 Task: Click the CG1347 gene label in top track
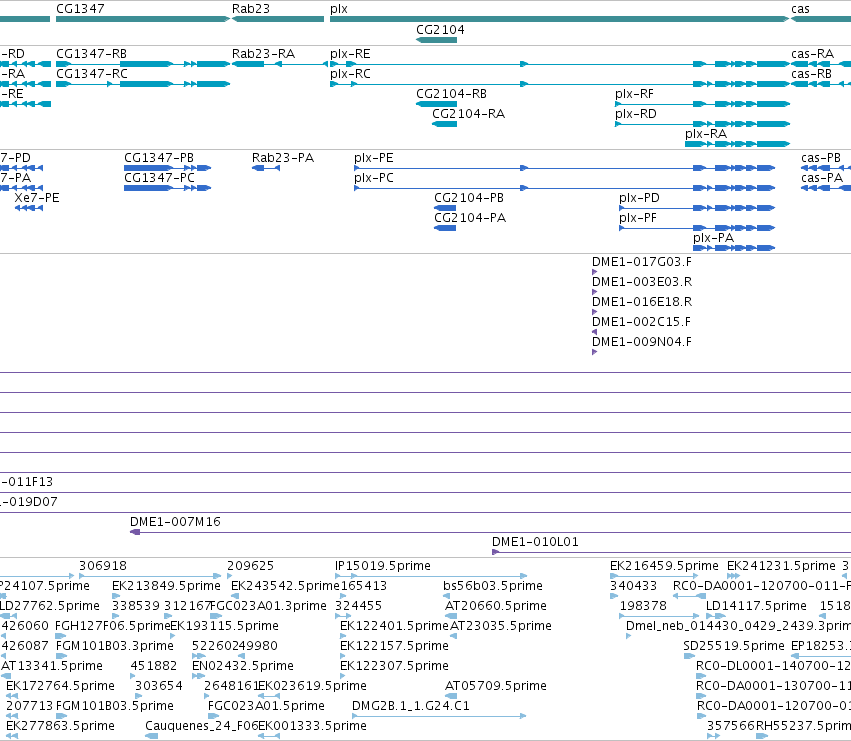point(80,9)
